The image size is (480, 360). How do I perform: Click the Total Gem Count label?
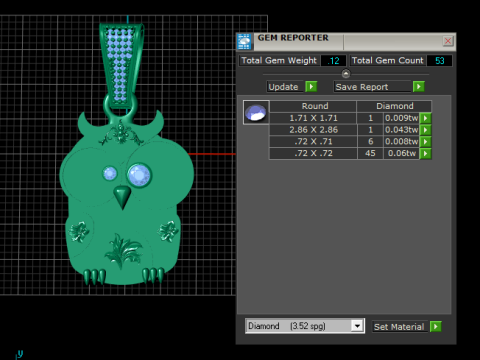coord(387,61)
